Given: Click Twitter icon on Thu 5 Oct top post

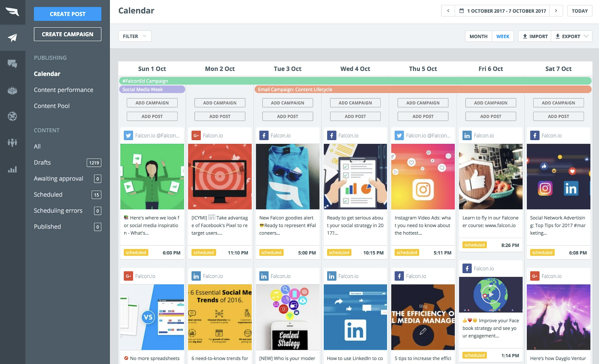Looking at the screenshot, I should (x=399, y=135).
